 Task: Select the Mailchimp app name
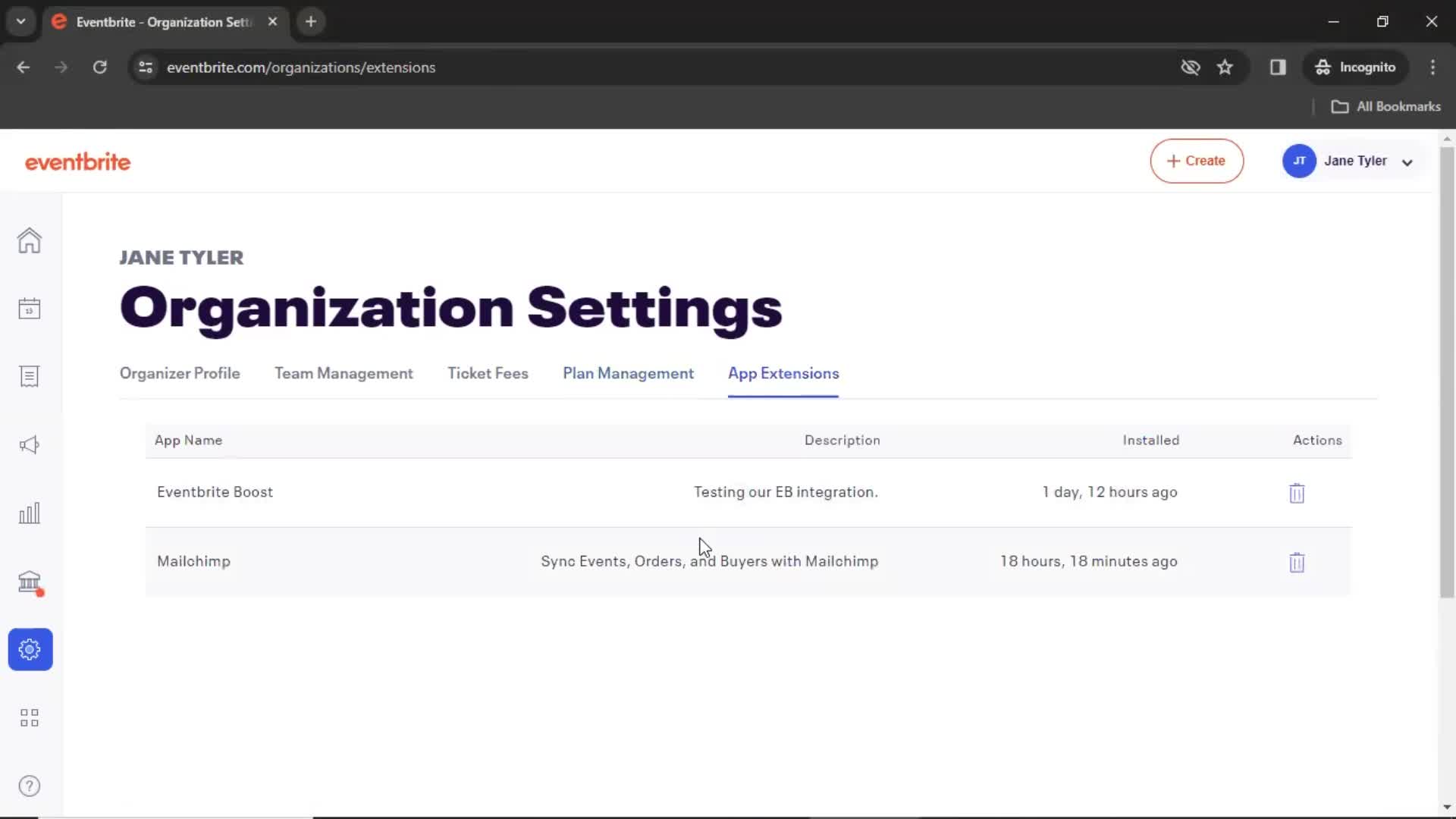pos(193,562)
